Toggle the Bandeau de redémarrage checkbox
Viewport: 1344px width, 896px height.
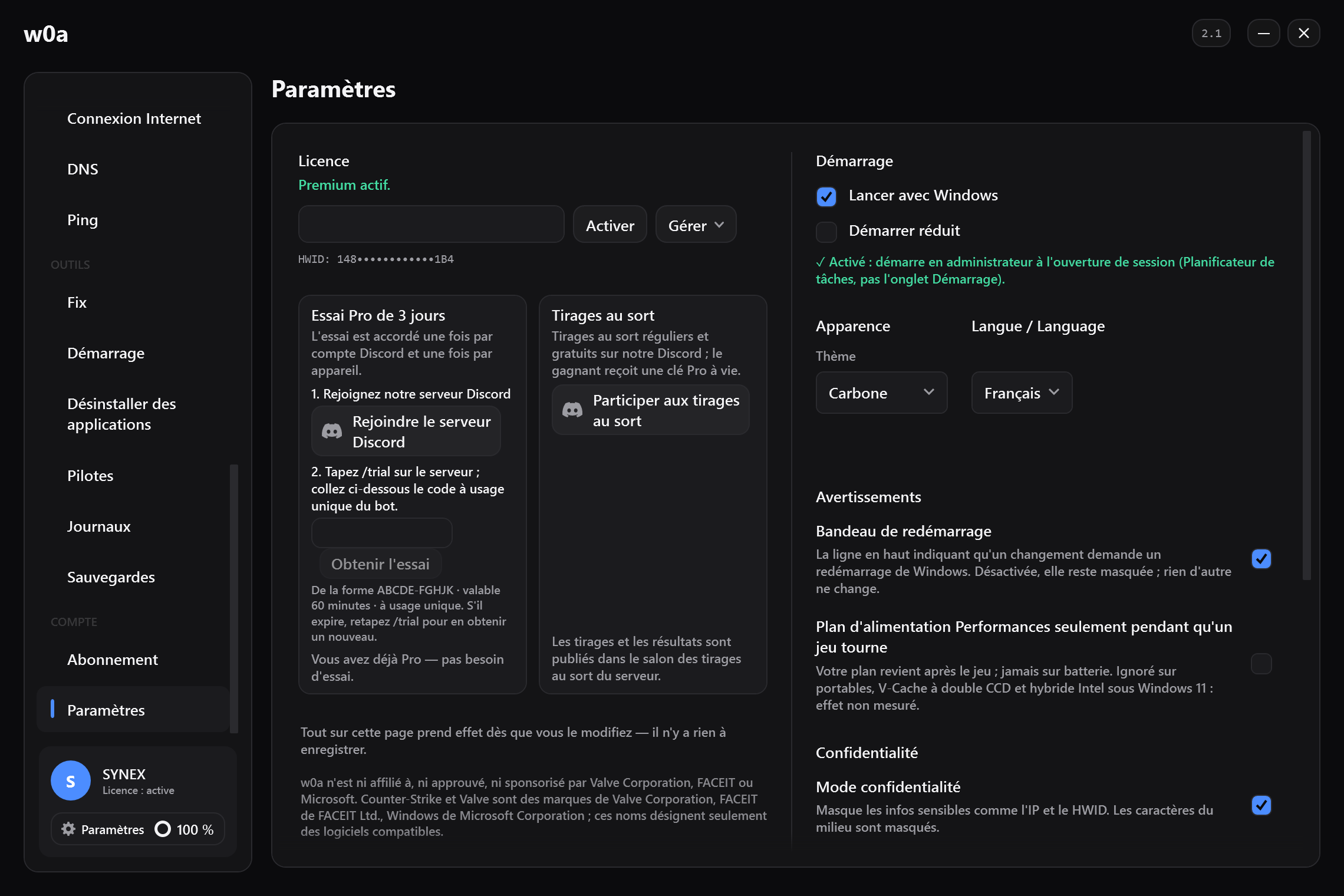click(x=1261, y=559)
